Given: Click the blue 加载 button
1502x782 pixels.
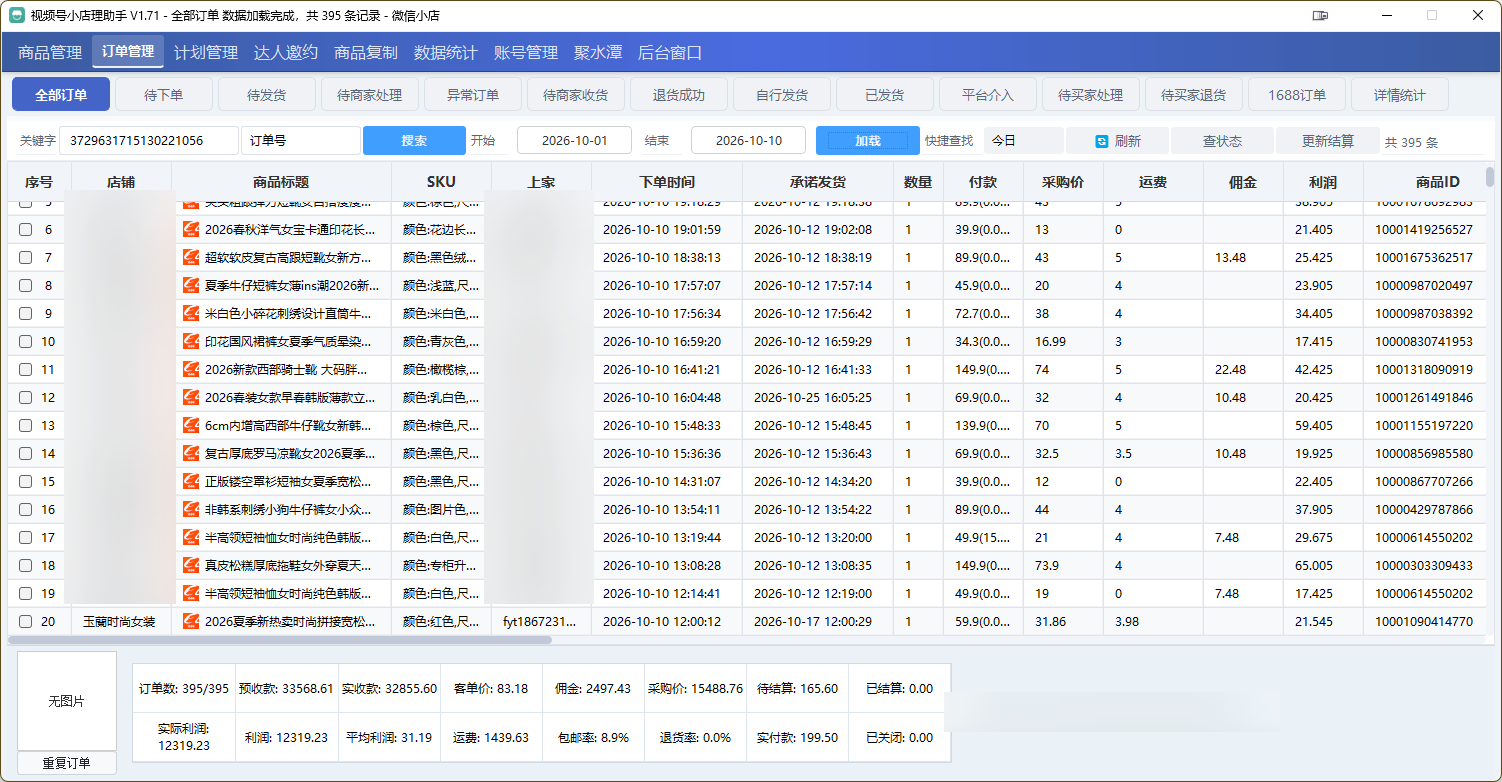Looking at the screenshot, I should [867, 140].
